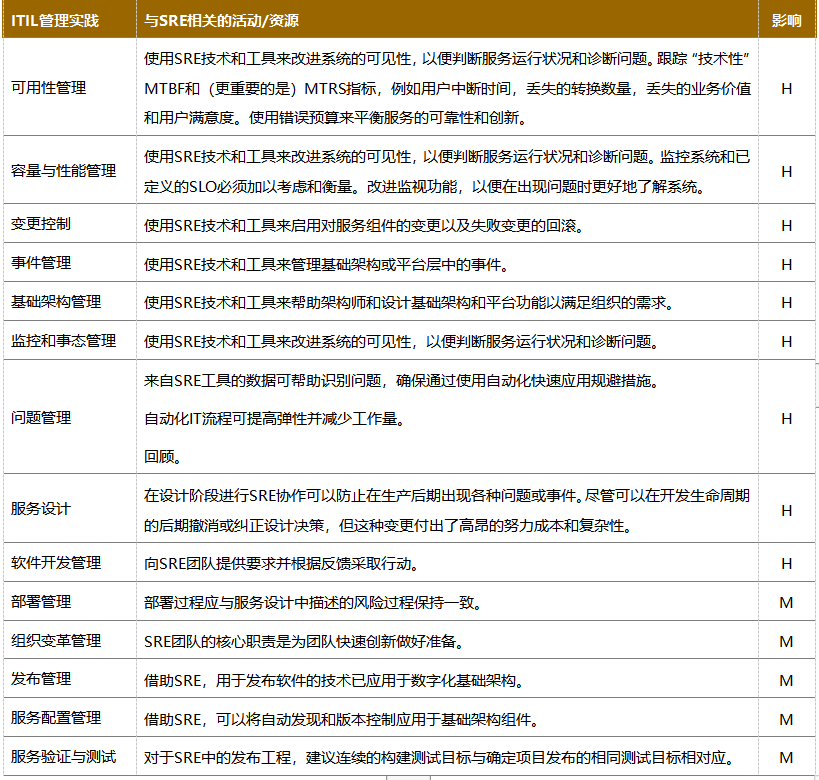This screenshot has height=780, width=819.
Task: Click the 变更控制 cell
Action: pos(41,224)
